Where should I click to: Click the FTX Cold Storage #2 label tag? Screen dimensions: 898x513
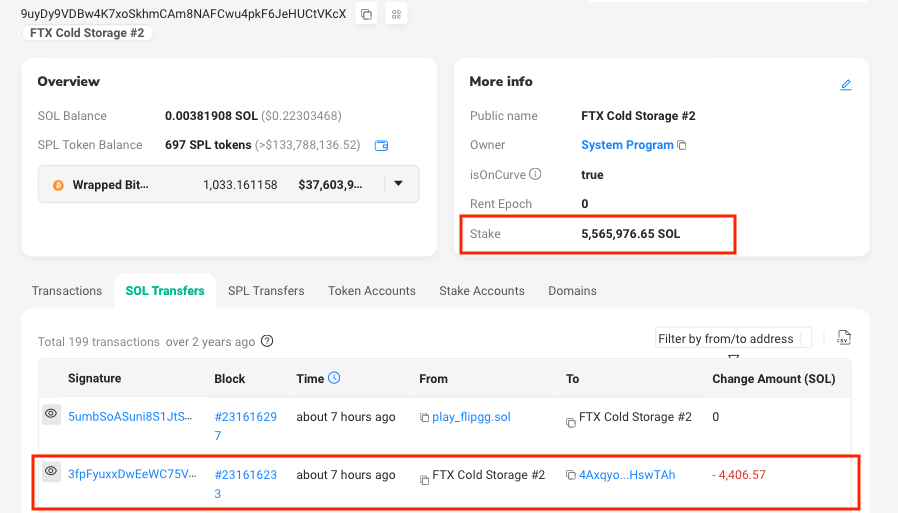pos(87,33)
